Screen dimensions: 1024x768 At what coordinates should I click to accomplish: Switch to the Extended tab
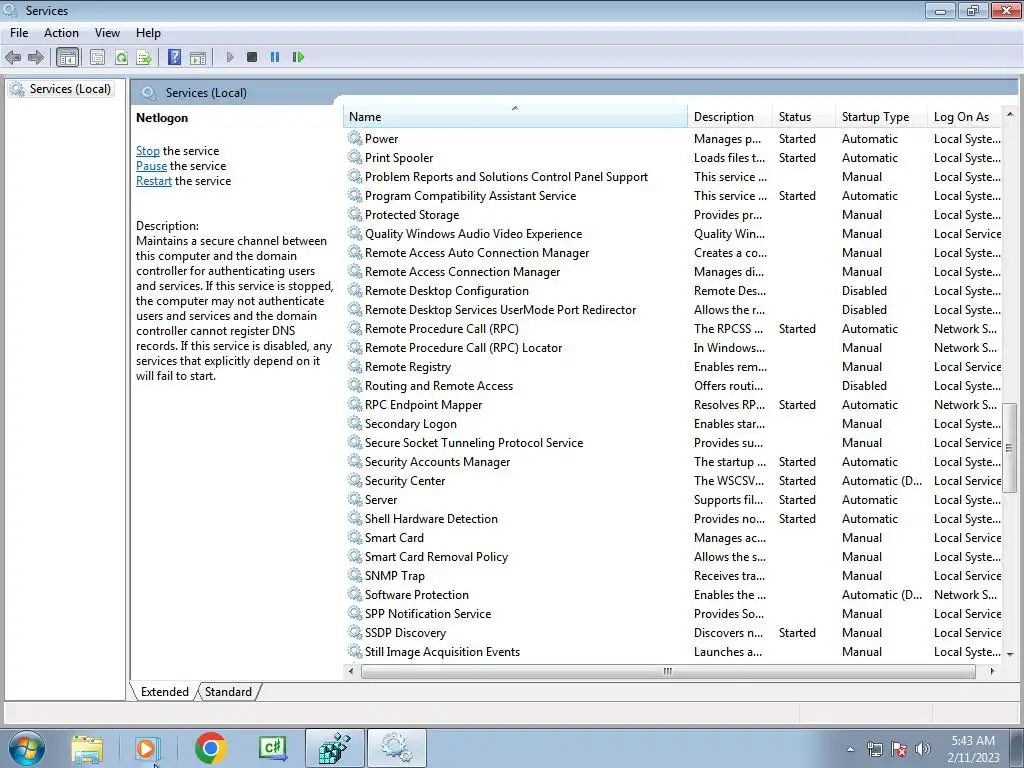(x=165, y=692)
